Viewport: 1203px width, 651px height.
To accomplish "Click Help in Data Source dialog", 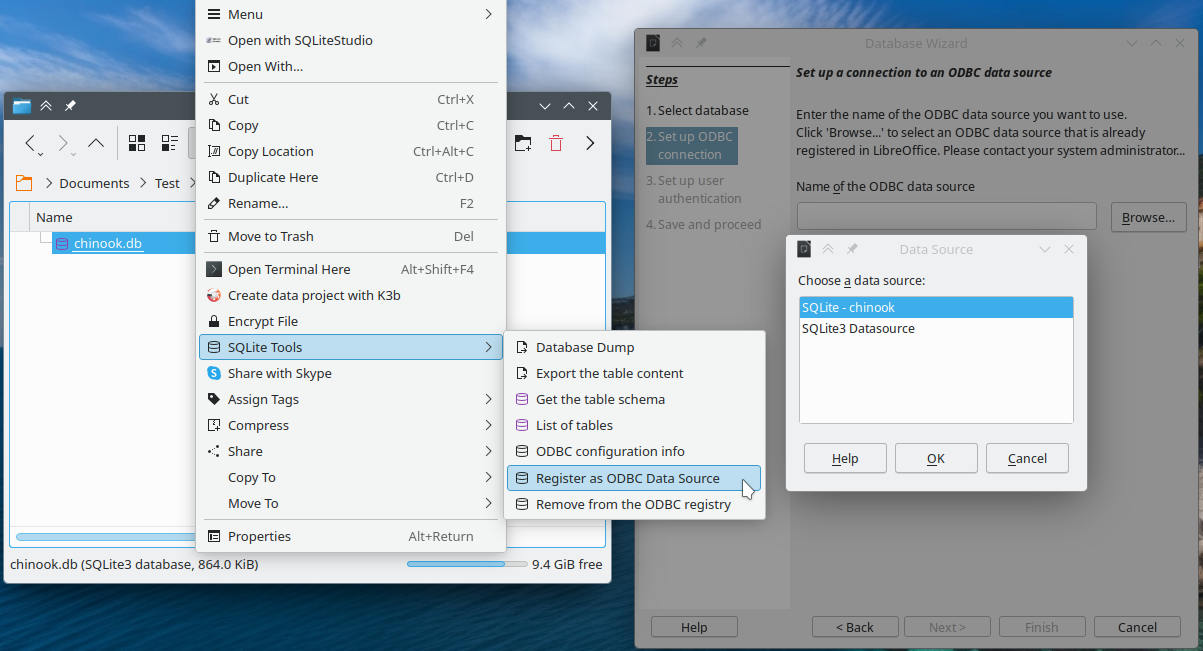I will pos(845,458).
